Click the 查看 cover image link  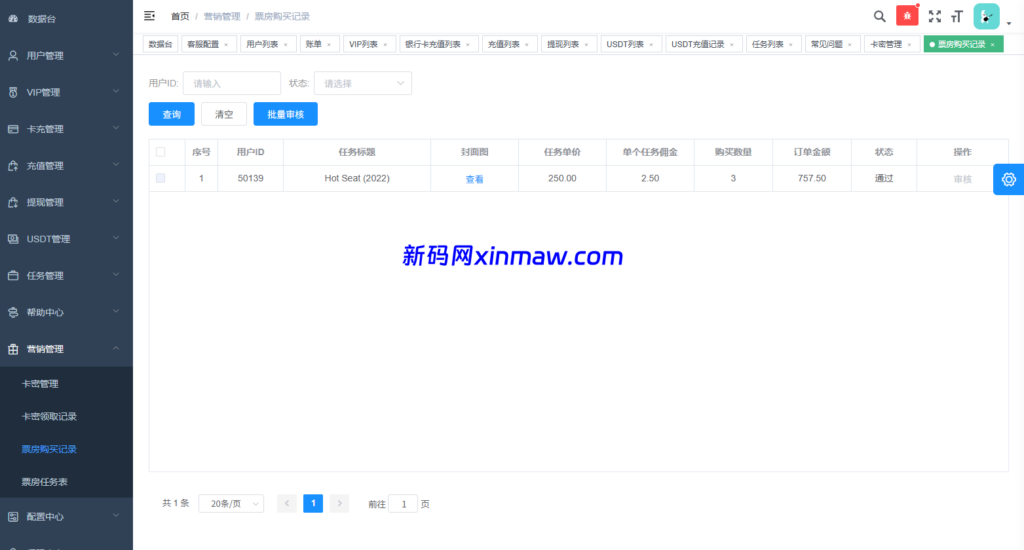click(474, 179)
